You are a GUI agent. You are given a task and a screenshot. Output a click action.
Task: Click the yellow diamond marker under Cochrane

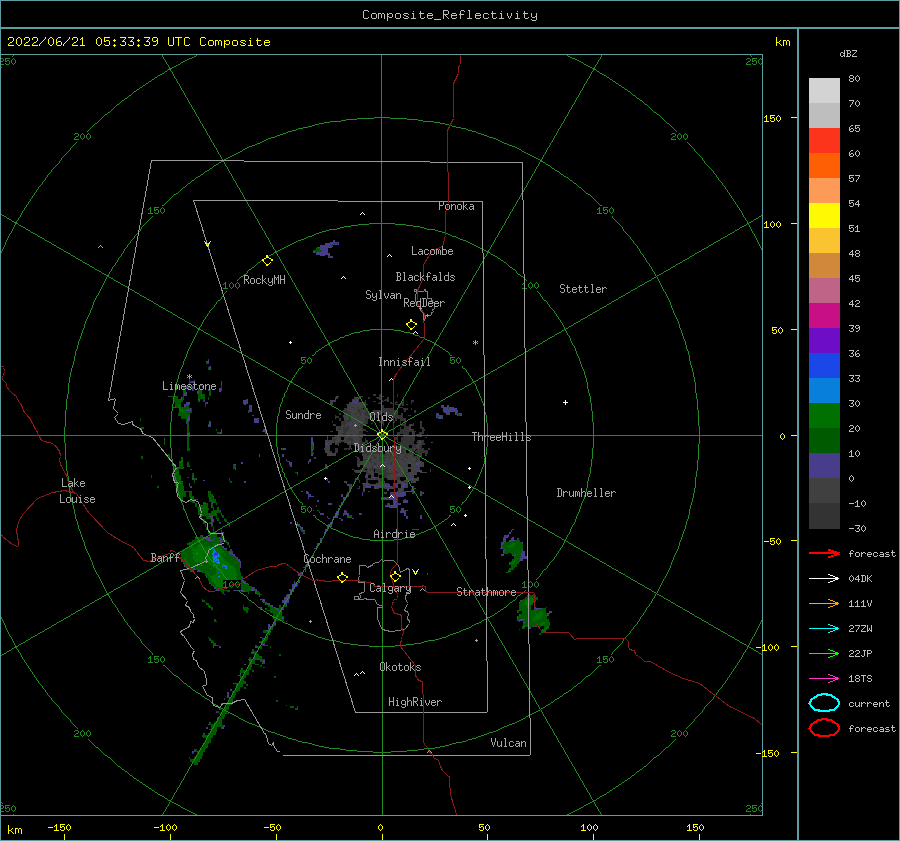click(343, 577)
